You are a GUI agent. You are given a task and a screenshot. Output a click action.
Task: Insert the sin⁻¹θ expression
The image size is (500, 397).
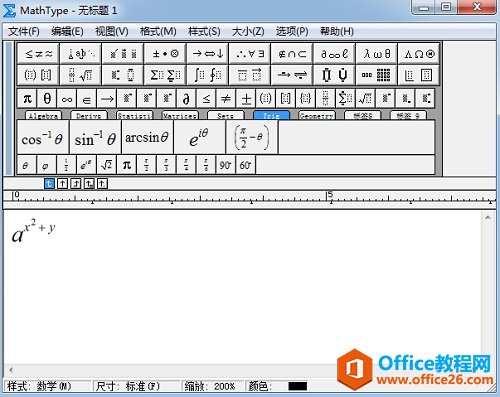click(95, 137)
